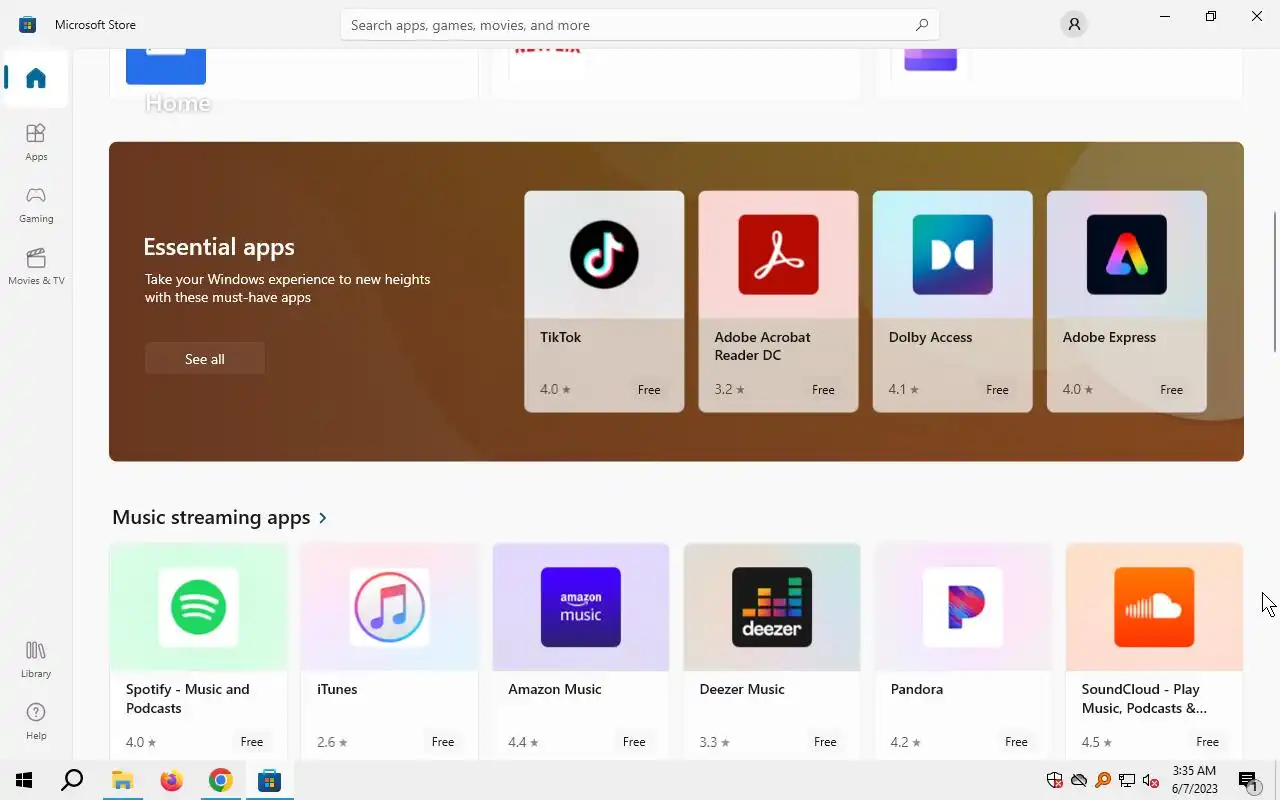Open the Amazon Music app icon
Viewport: 1280px width, 800px height.
click(580, 607)
